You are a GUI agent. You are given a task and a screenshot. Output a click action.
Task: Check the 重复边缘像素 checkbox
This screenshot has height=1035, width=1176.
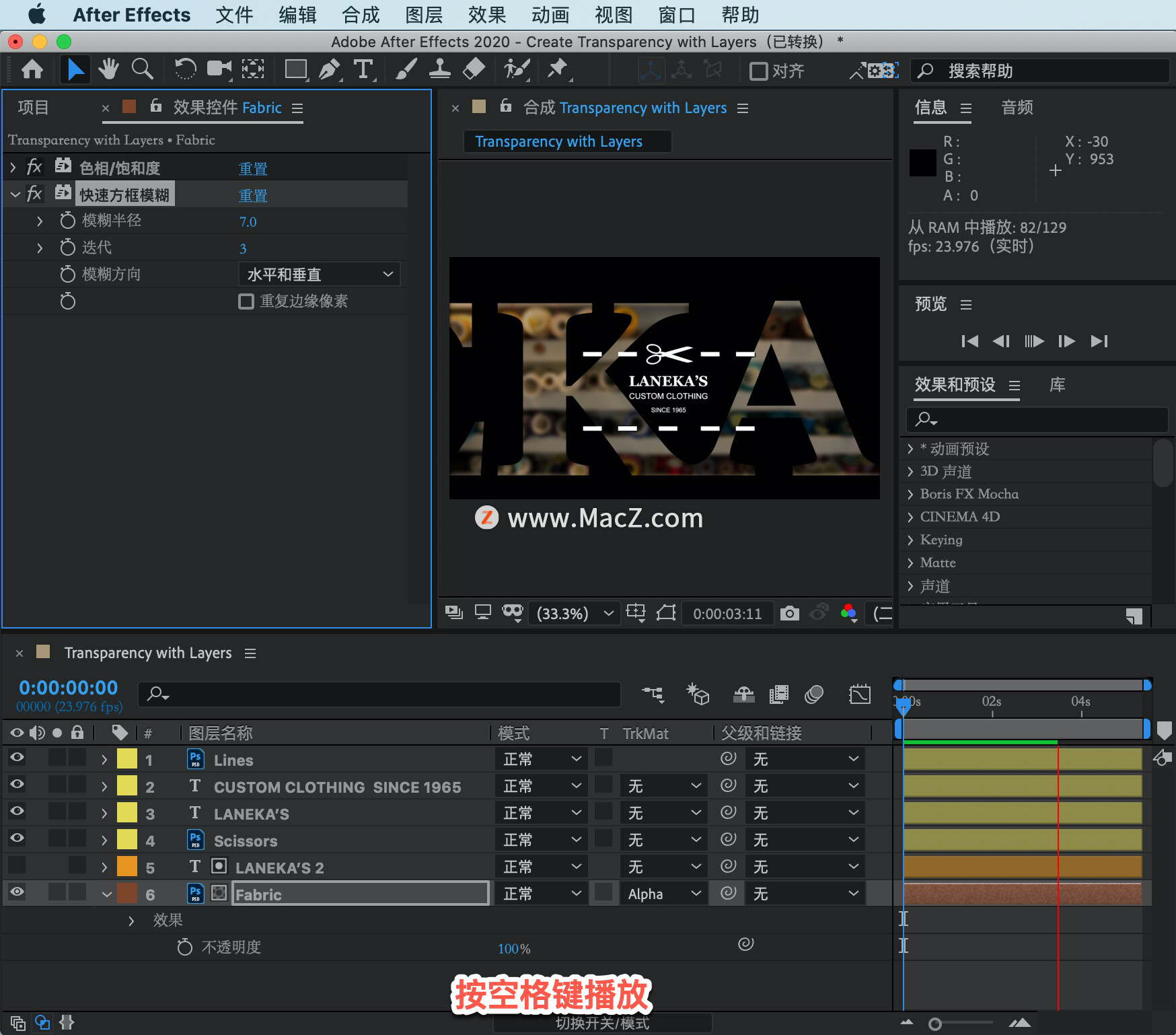[x=246, y=301]
